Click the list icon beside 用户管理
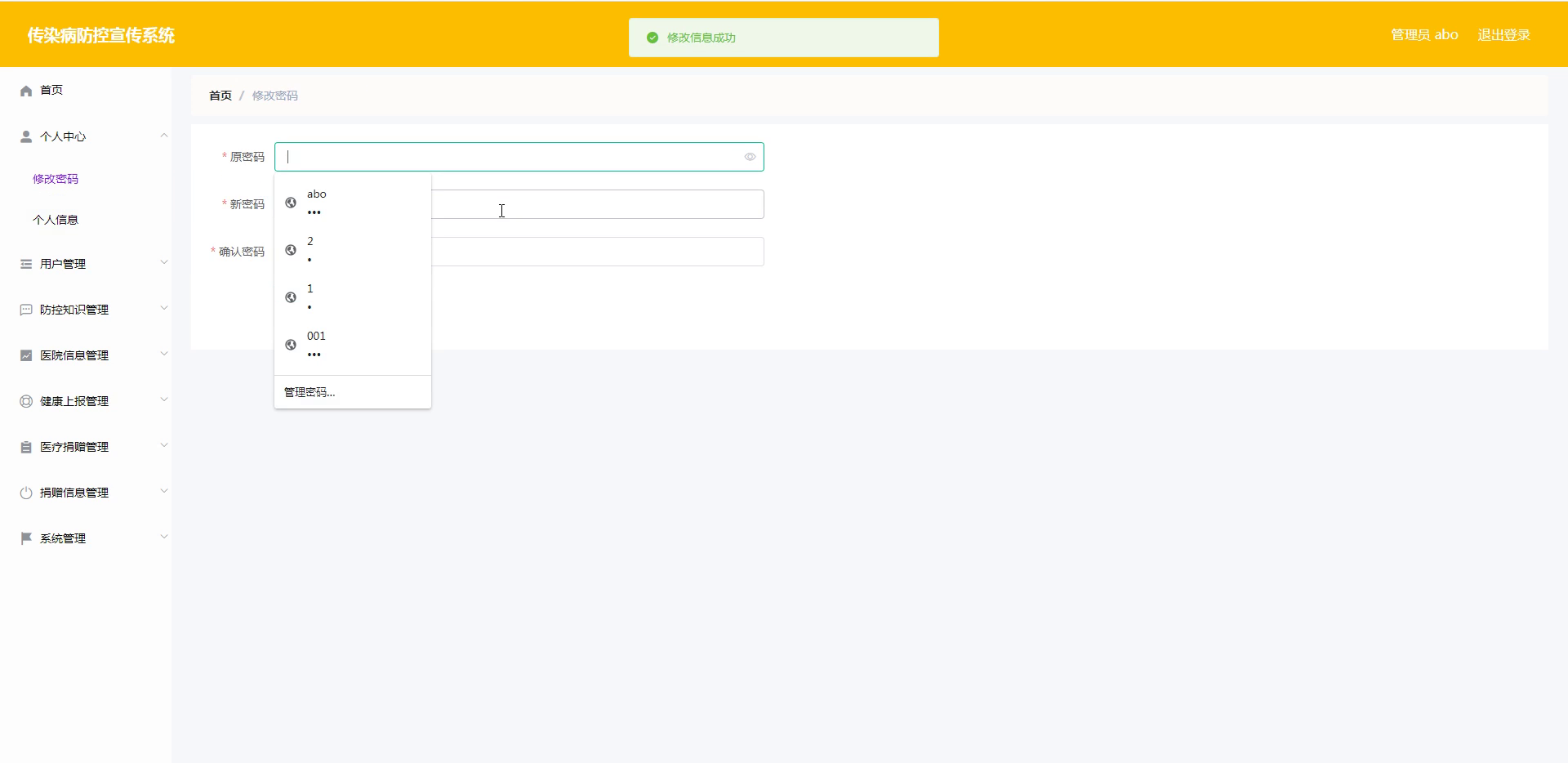Image resolution: width=1568 pixels, height=763 pixels. tap(26, 264)
